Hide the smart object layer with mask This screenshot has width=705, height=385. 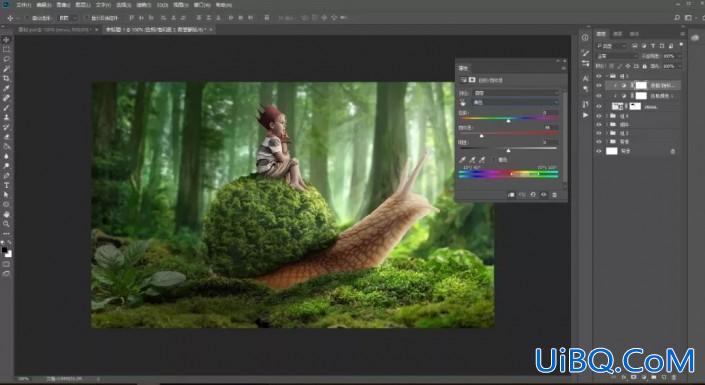[x=599, y=107]
